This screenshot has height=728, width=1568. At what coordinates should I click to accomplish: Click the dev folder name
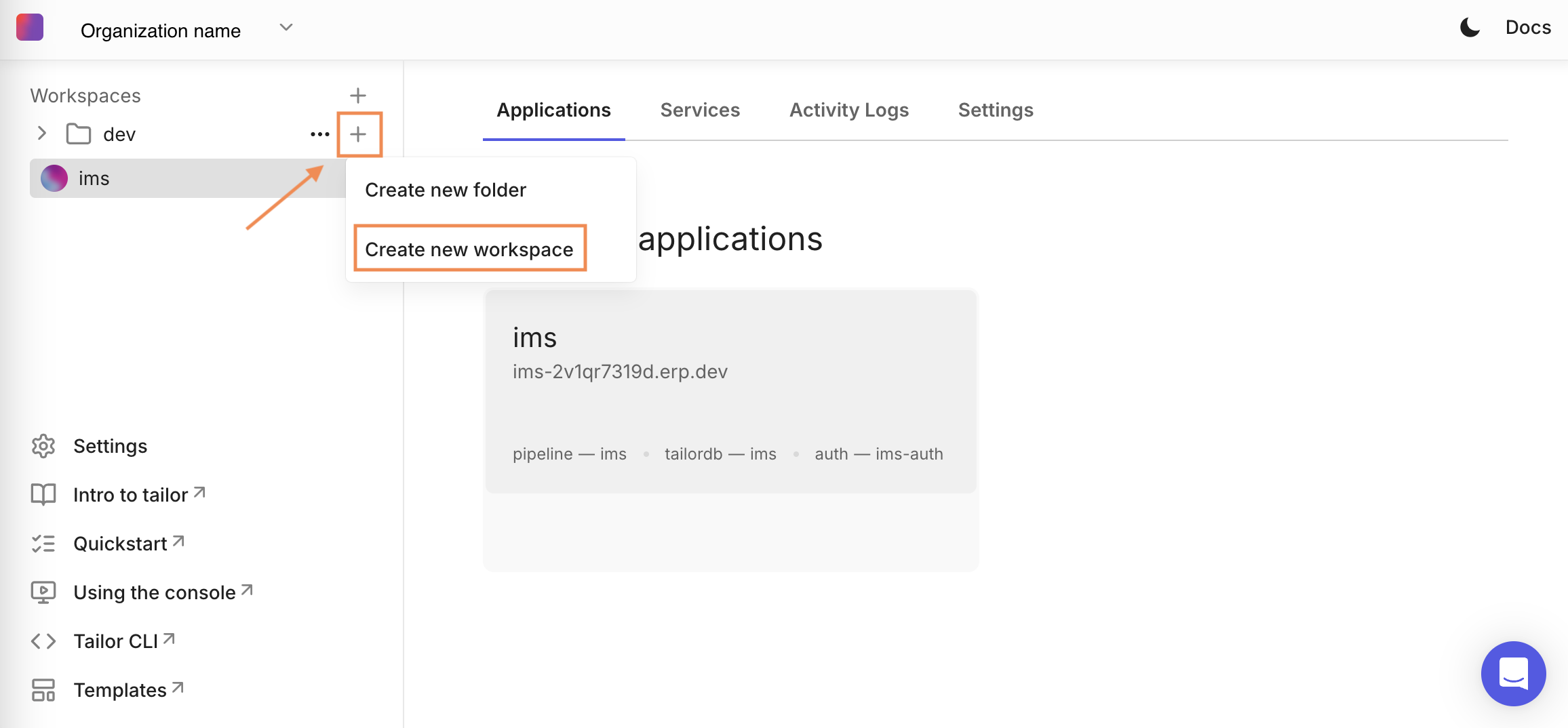[x=119, y=134]
